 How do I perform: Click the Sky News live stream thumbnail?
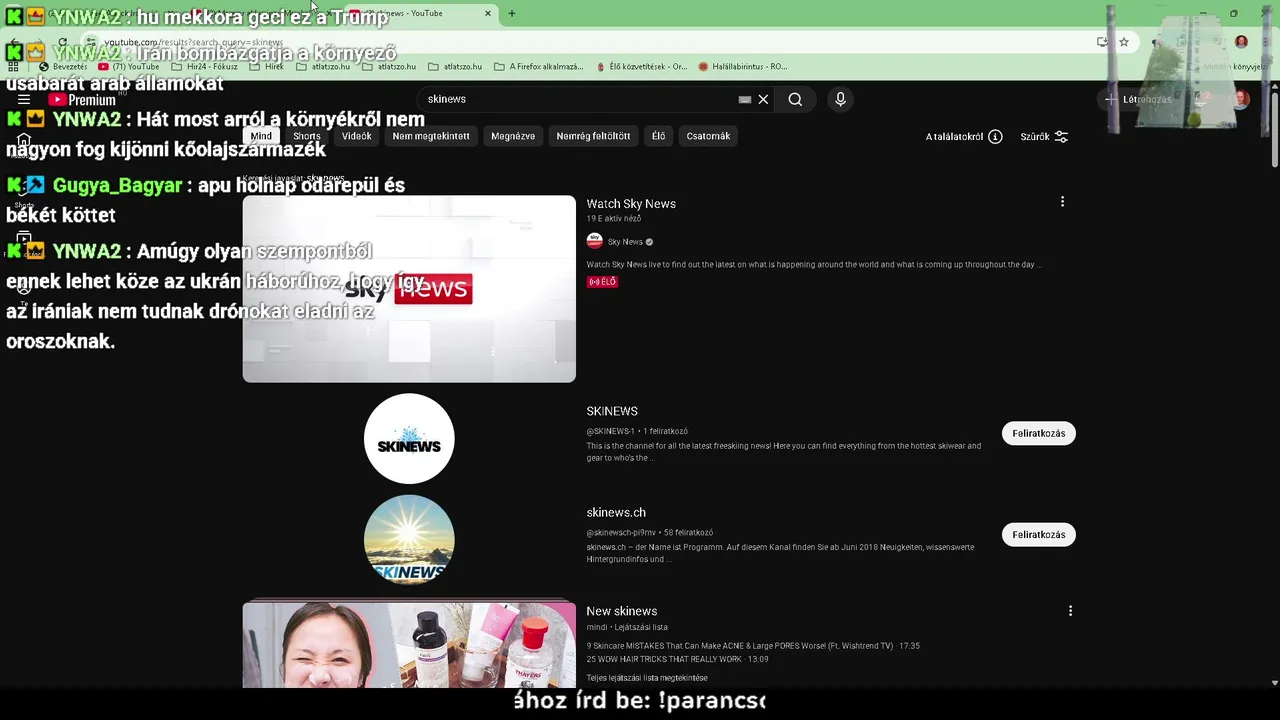click(409, 289)
